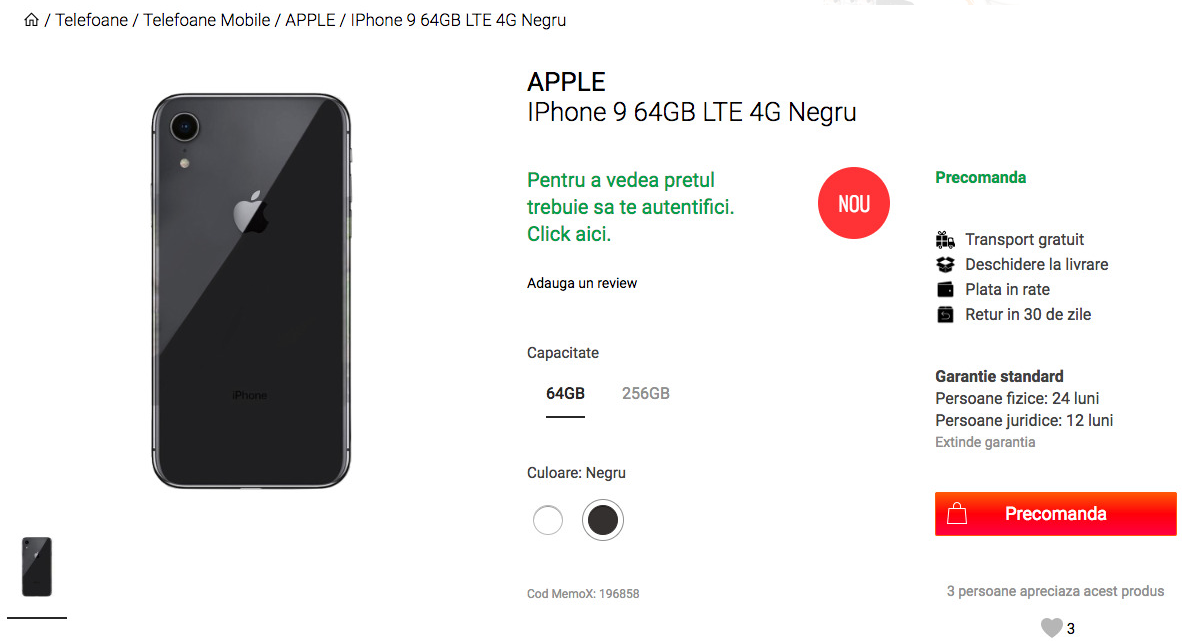Click the heart favorite icon
The width and height of the screenshot is (1182, 642).
pyautogui.click(x=1052, y=627)
